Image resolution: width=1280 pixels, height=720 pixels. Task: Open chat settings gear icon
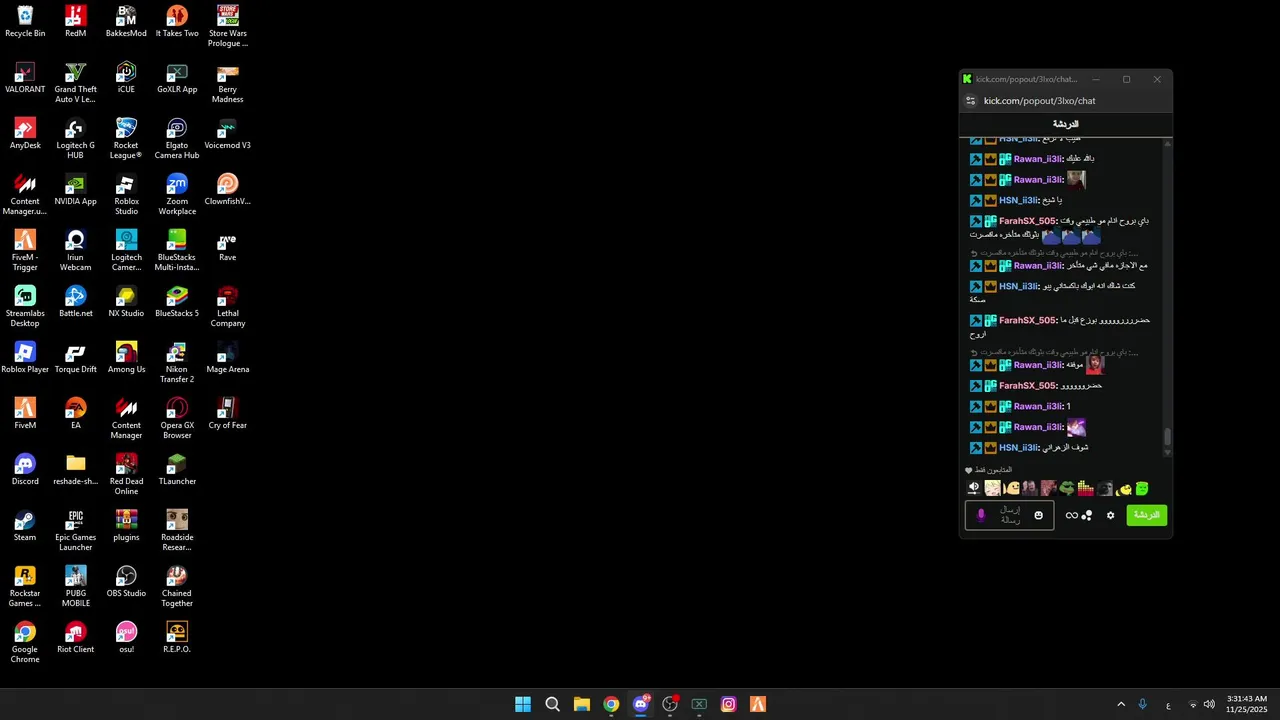point(1110,515)
